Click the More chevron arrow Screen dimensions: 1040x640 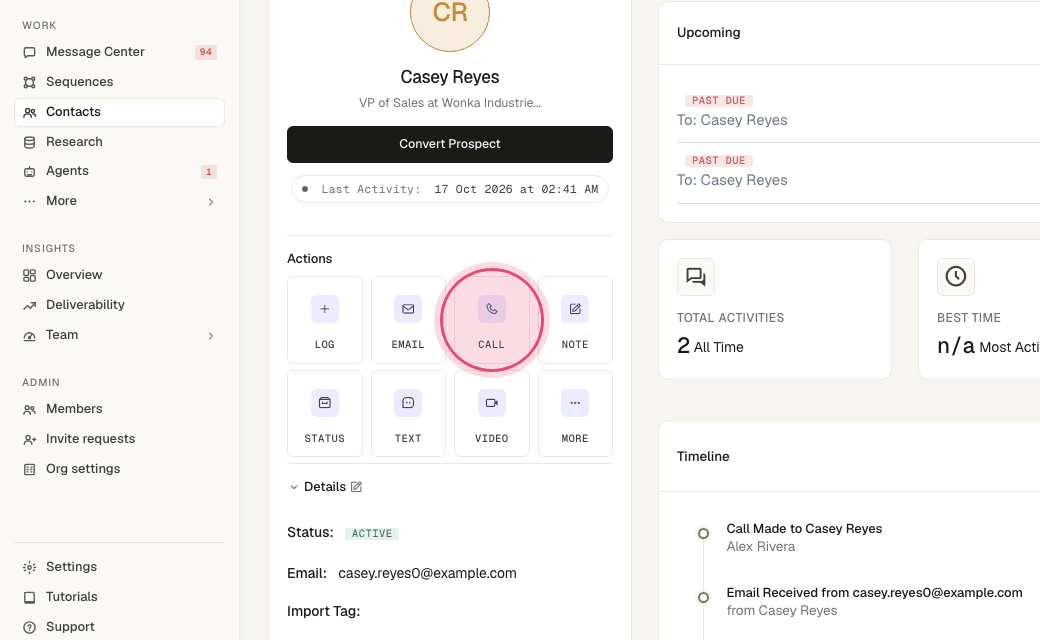(211, 202)
